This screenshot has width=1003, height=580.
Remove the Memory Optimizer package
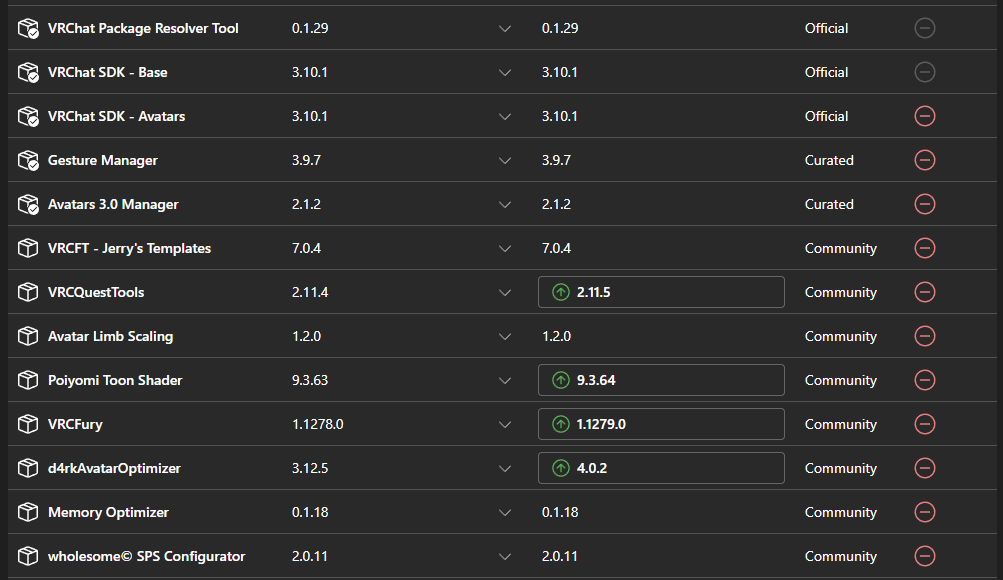[x=925, y=512]
